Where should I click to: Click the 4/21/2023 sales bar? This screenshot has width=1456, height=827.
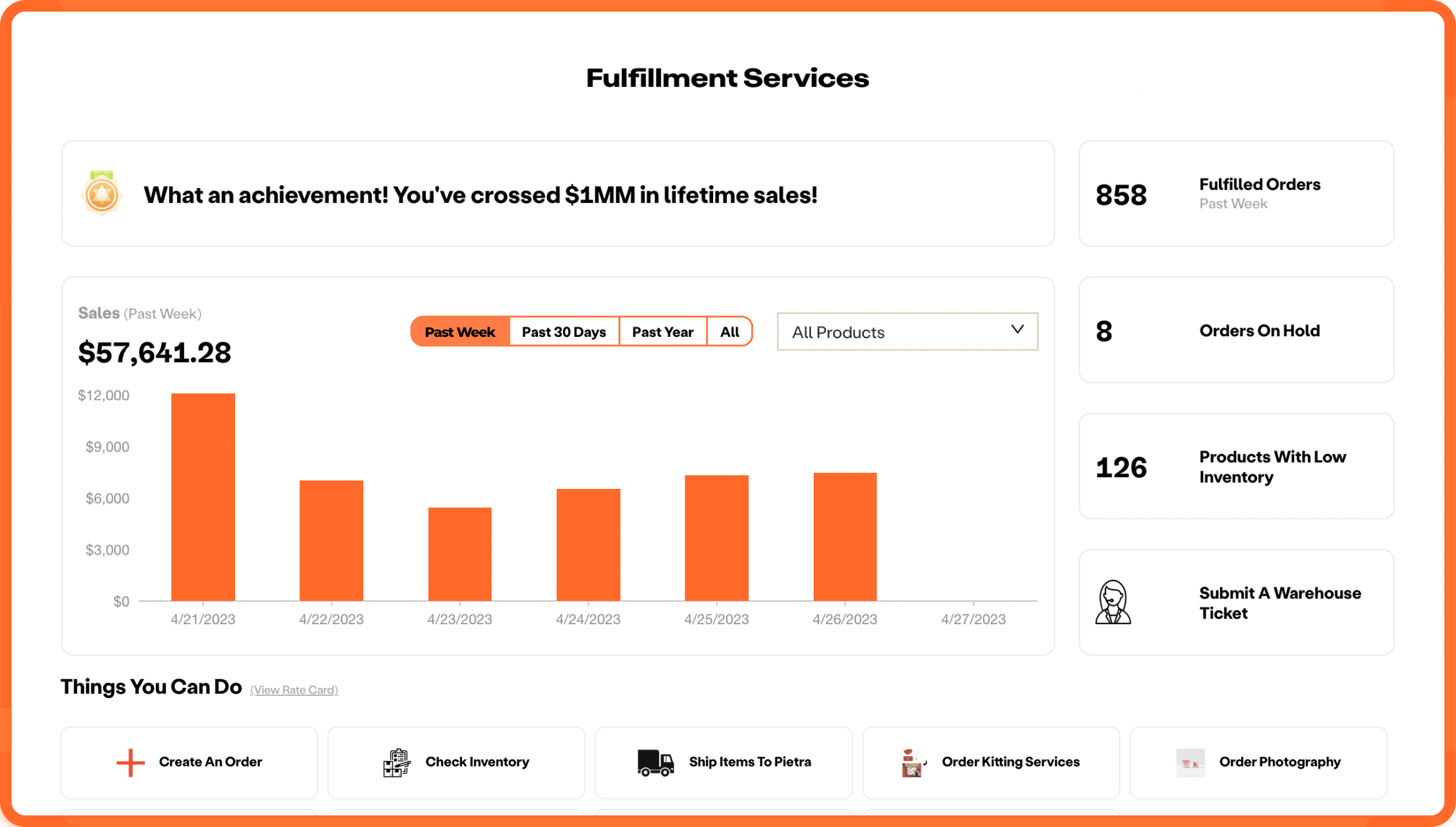tap(203, 497)
